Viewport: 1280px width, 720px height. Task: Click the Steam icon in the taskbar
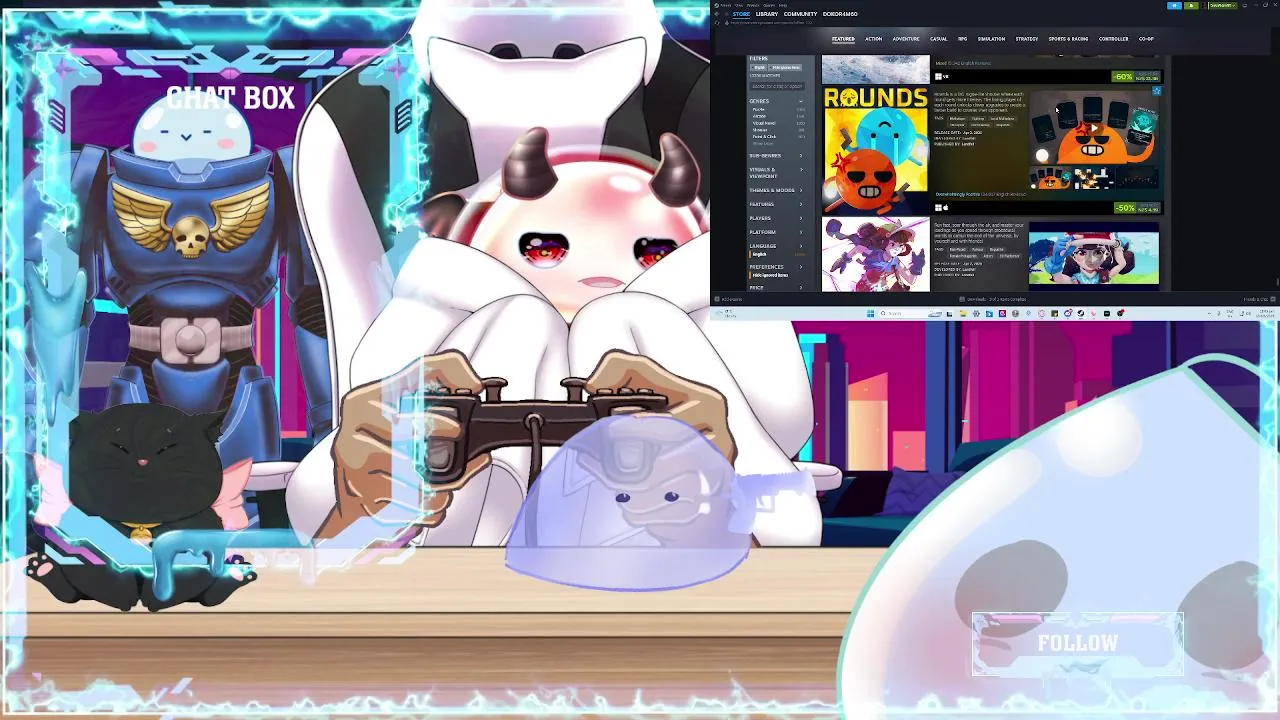1080,314
